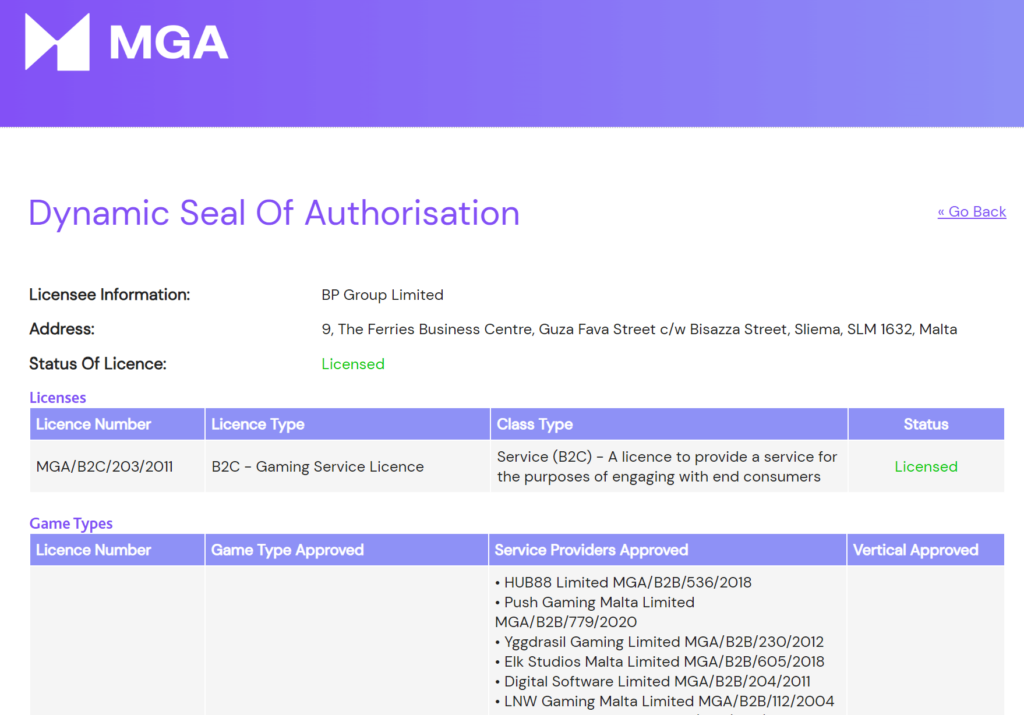1024x715 pixels.
Task: Follow the « Go Back link
Action: click(x=971, y=211)
